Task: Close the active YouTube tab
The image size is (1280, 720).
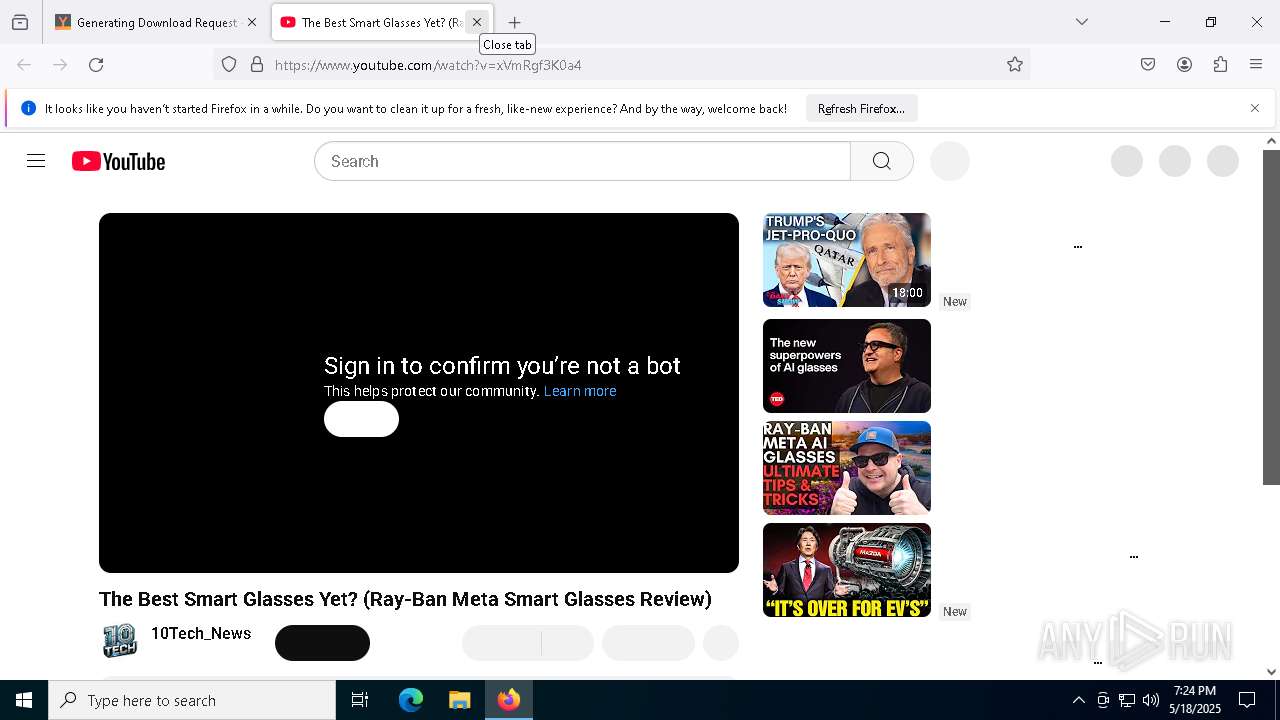Action: click(x=477, y=22)
